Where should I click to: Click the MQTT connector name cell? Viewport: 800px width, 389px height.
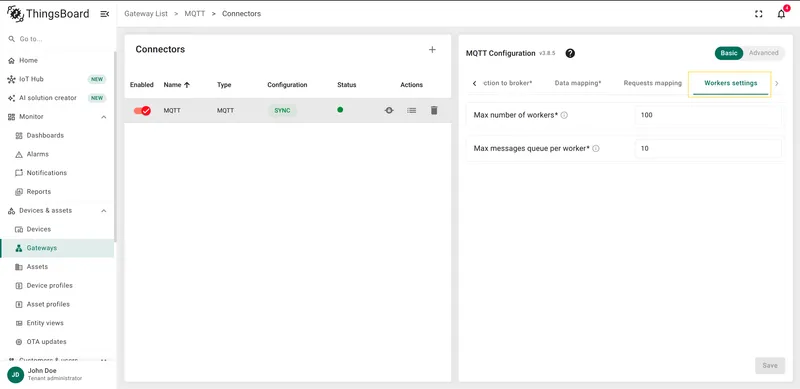tap(172, 110)
